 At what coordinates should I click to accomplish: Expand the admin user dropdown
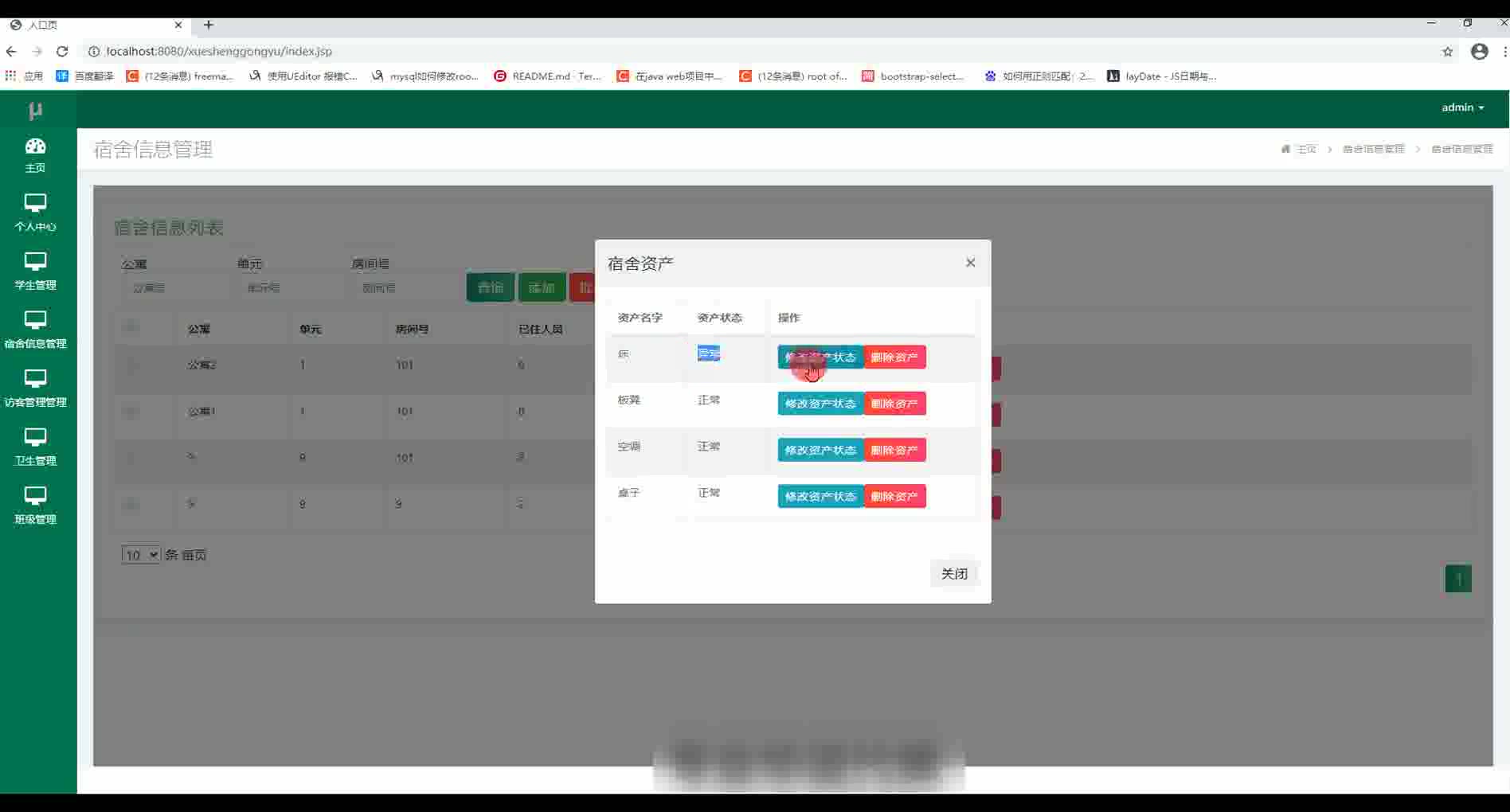1462,107
